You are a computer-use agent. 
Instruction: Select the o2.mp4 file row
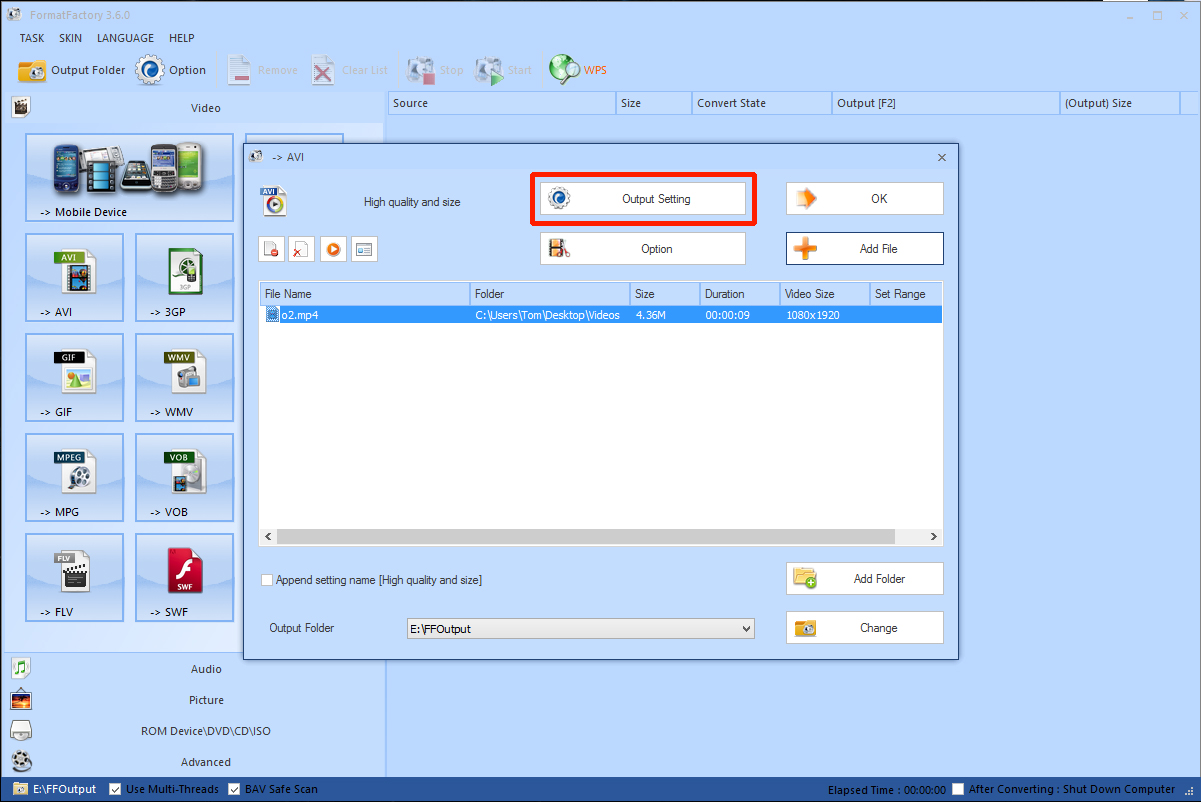(600, 315)
